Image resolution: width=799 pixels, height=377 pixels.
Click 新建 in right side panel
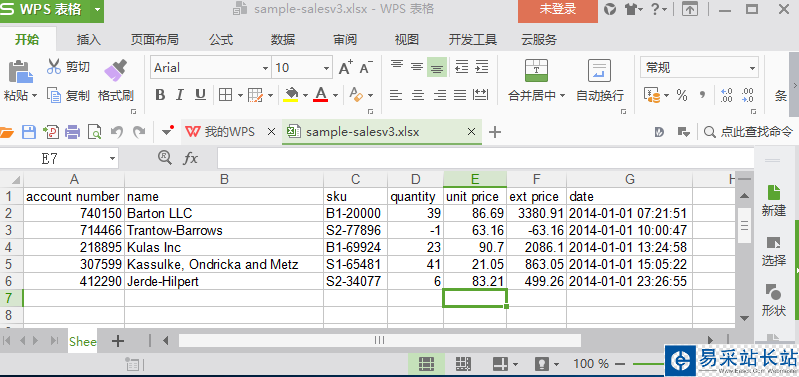tap(774, 200)
